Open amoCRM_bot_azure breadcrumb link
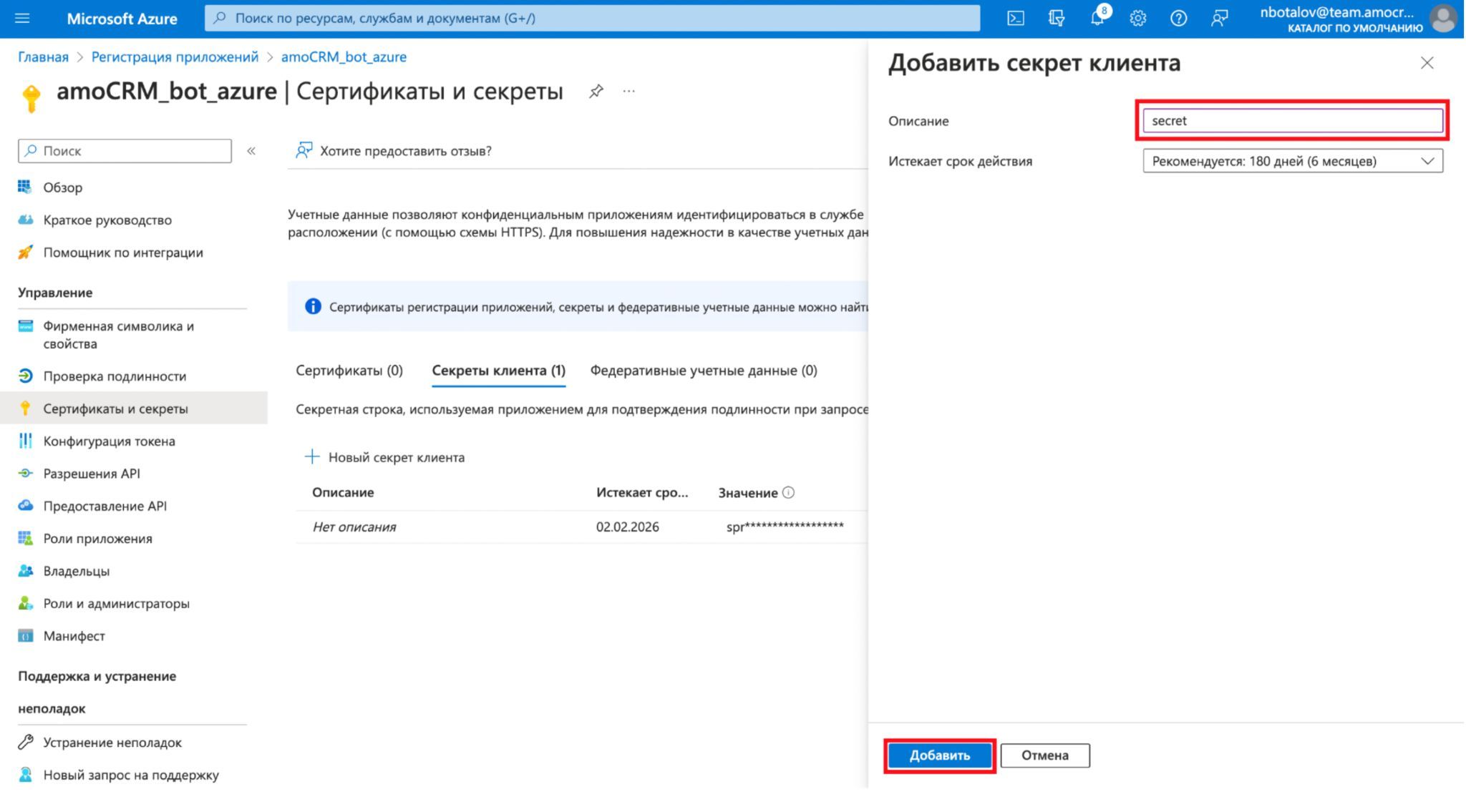The image size is (1466, 812). point(344,57)
